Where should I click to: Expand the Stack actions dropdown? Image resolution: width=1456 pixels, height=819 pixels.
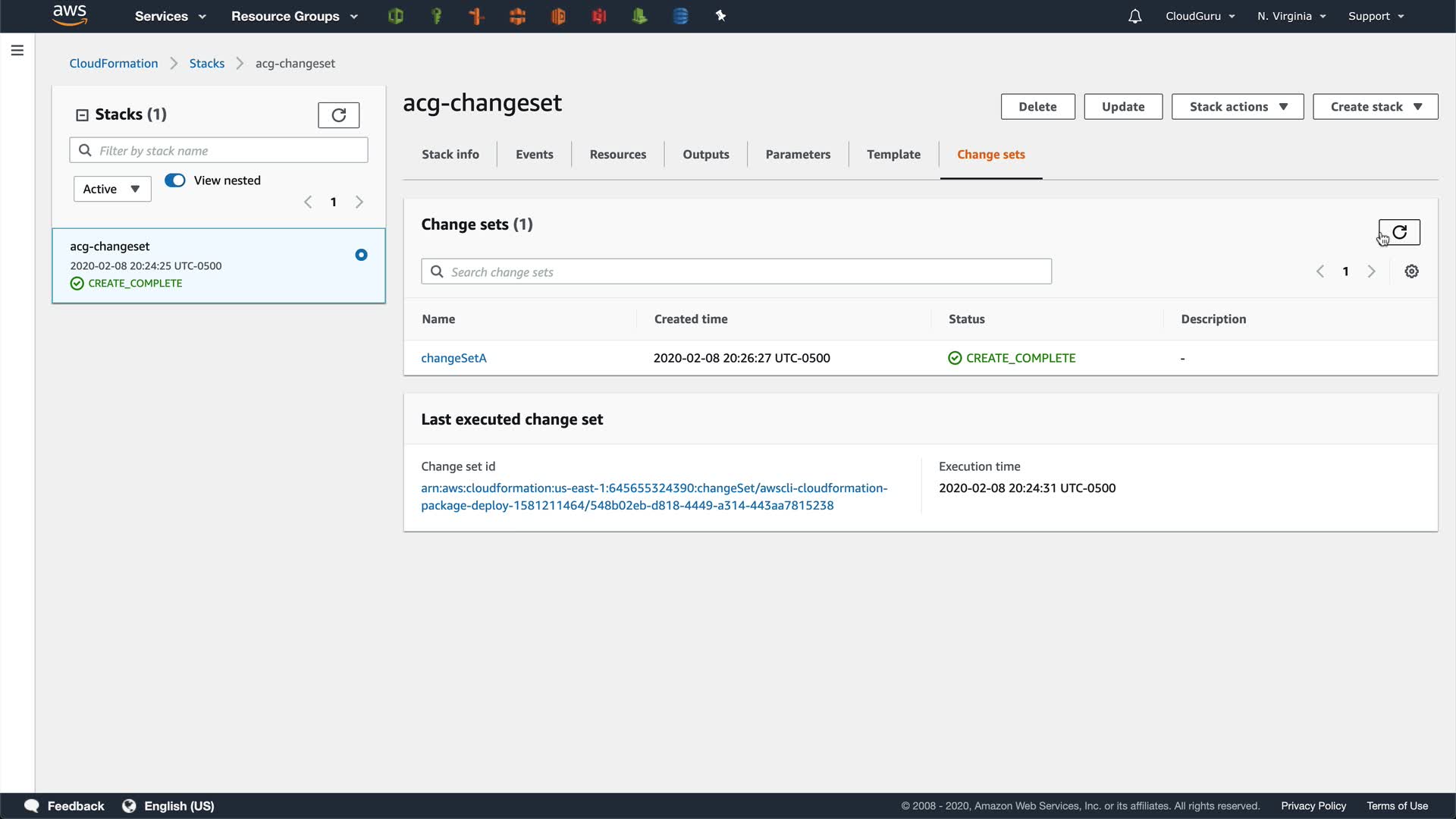pyautogui.click(x=1237, y=107)
